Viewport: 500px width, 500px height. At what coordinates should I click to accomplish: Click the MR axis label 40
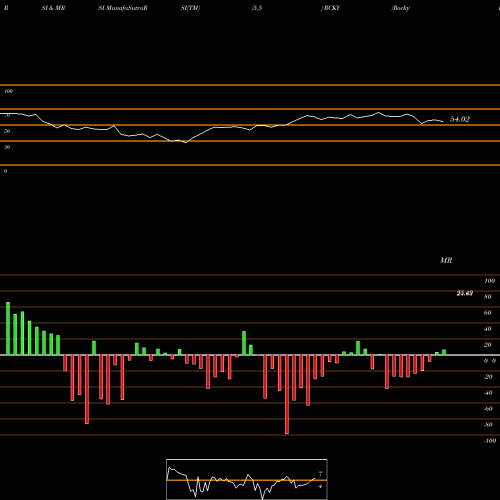point(488,329)
